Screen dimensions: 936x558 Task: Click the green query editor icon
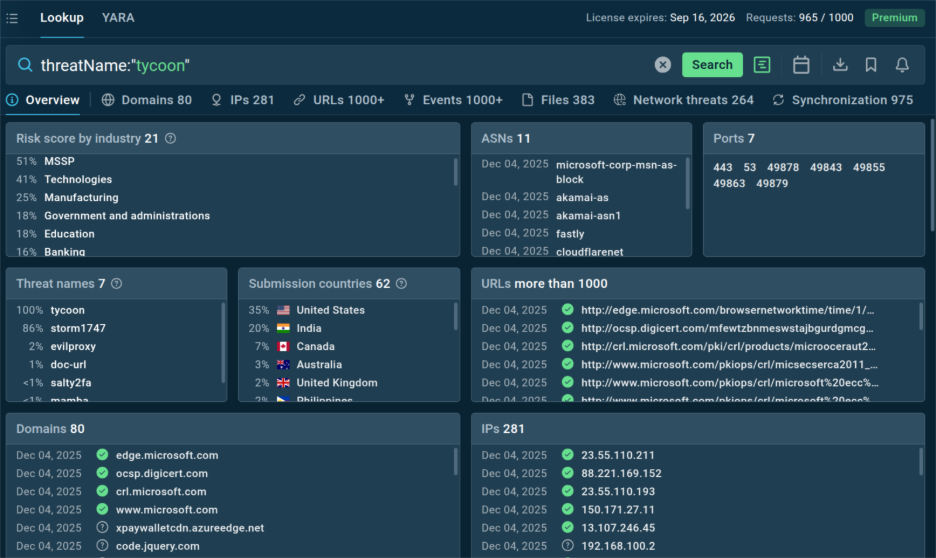[x=762, y=65]
